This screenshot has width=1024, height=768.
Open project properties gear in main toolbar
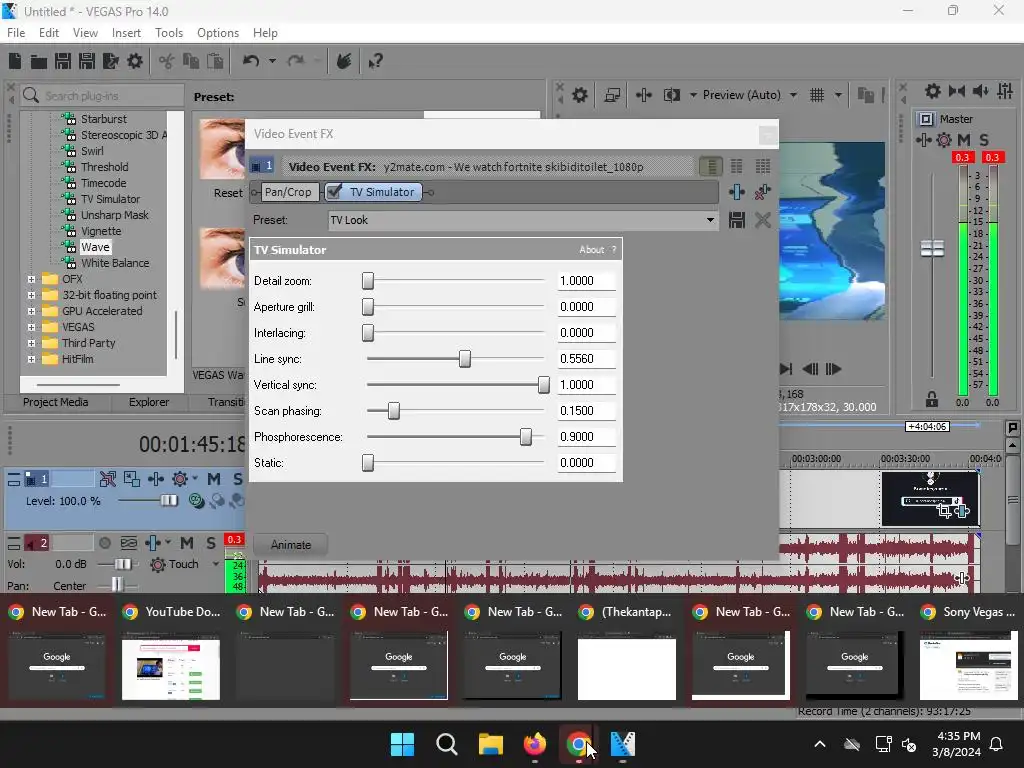(135, 61)
